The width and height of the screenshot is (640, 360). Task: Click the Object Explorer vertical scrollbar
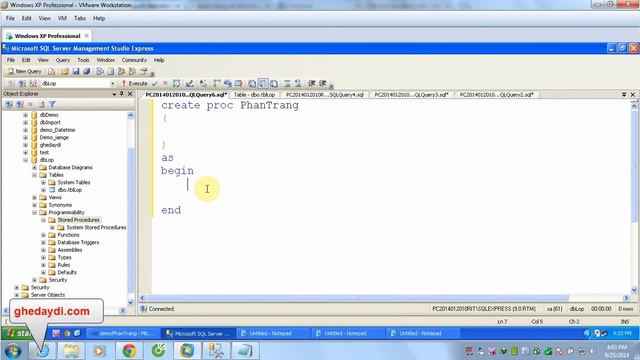[x=131, y=209]
